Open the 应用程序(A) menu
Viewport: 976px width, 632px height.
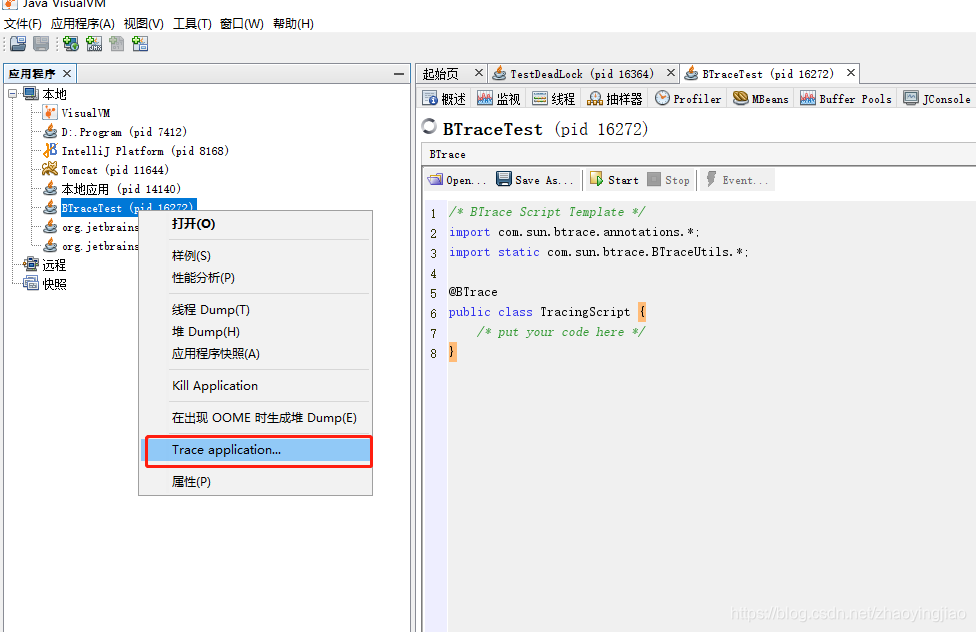click(x=83, y=24)
